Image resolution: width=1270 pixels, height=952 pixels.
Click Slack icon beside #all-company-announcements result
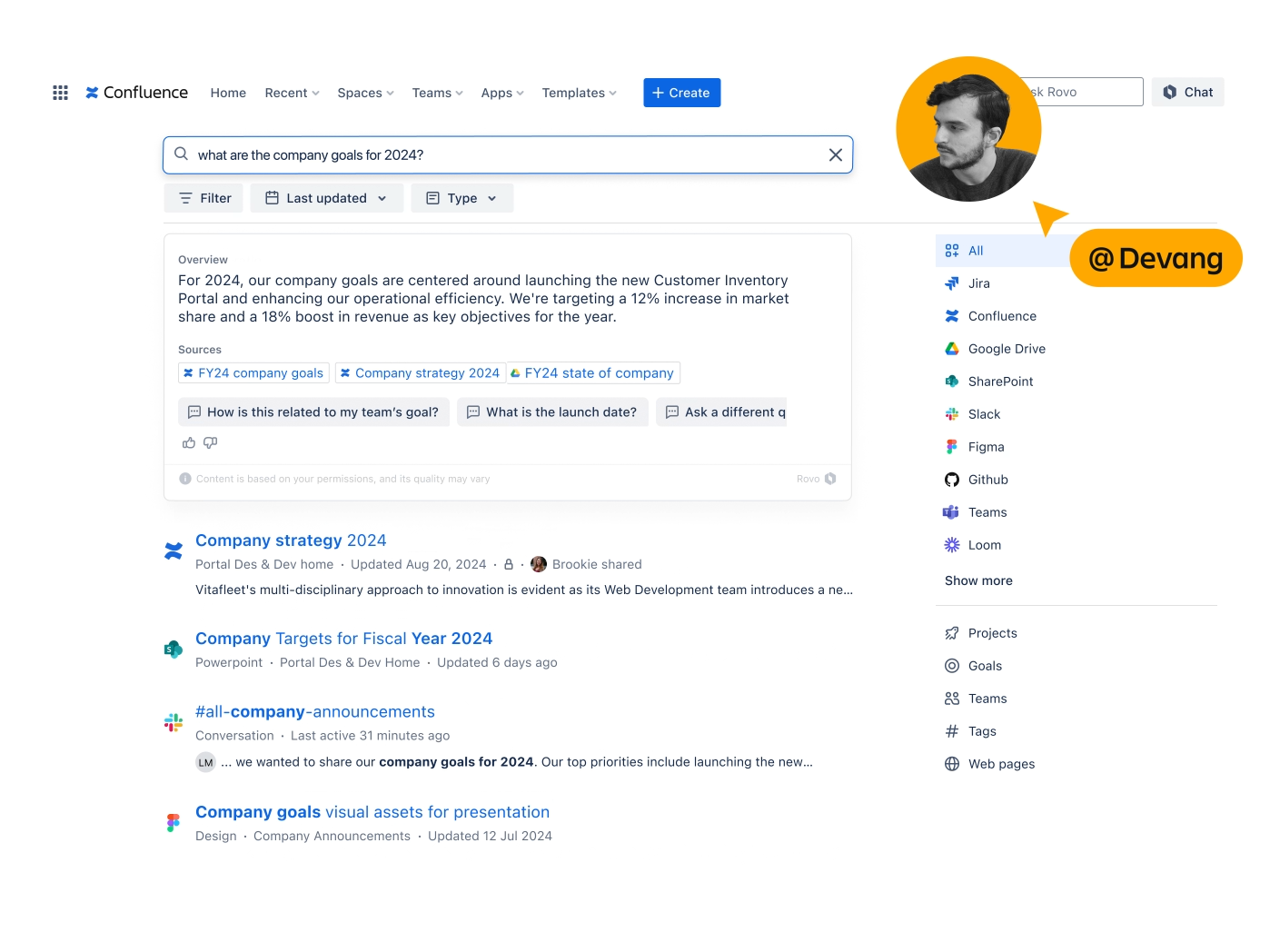tap(174, 722)
